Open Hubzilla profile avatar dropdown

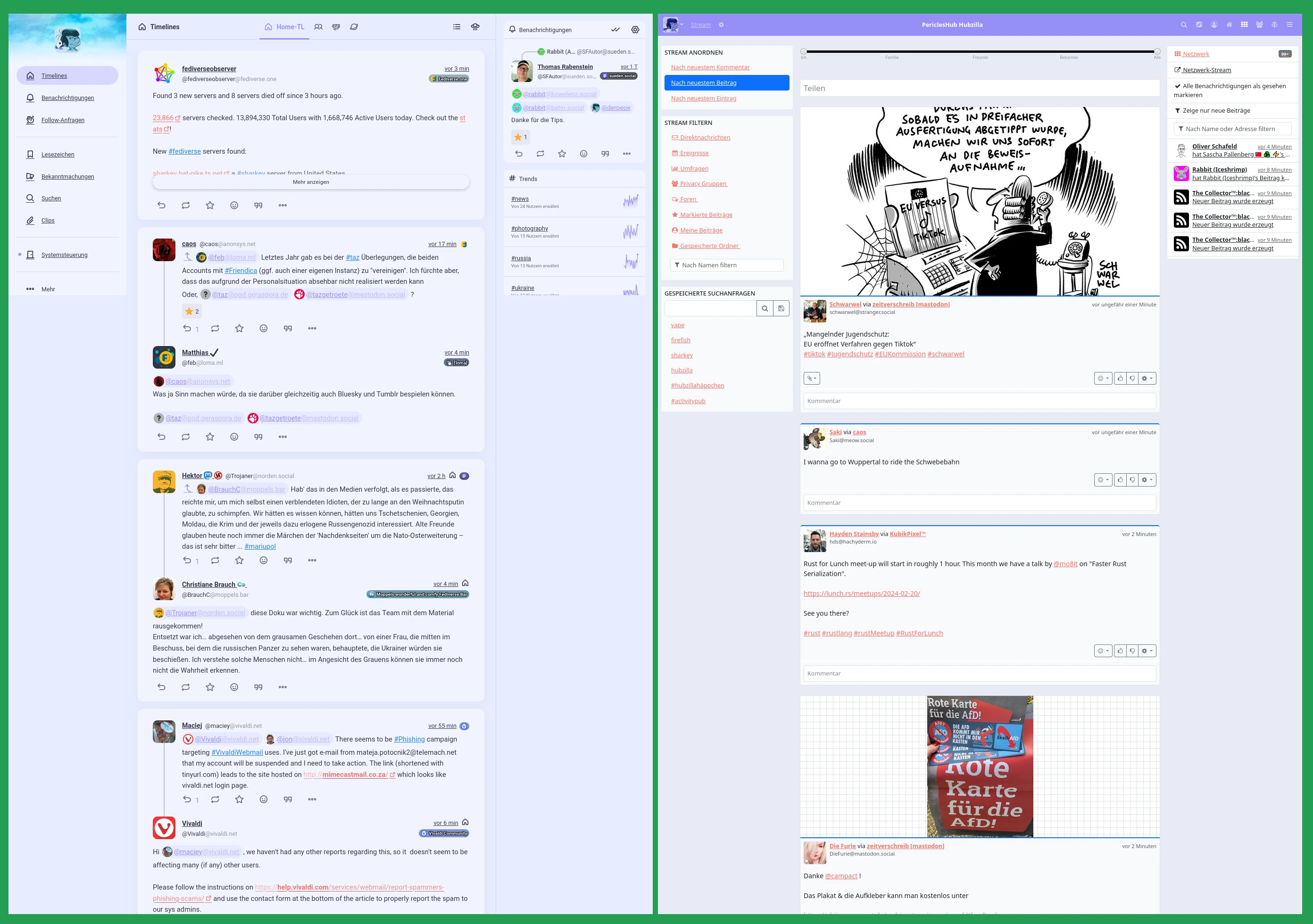point(673,25)
